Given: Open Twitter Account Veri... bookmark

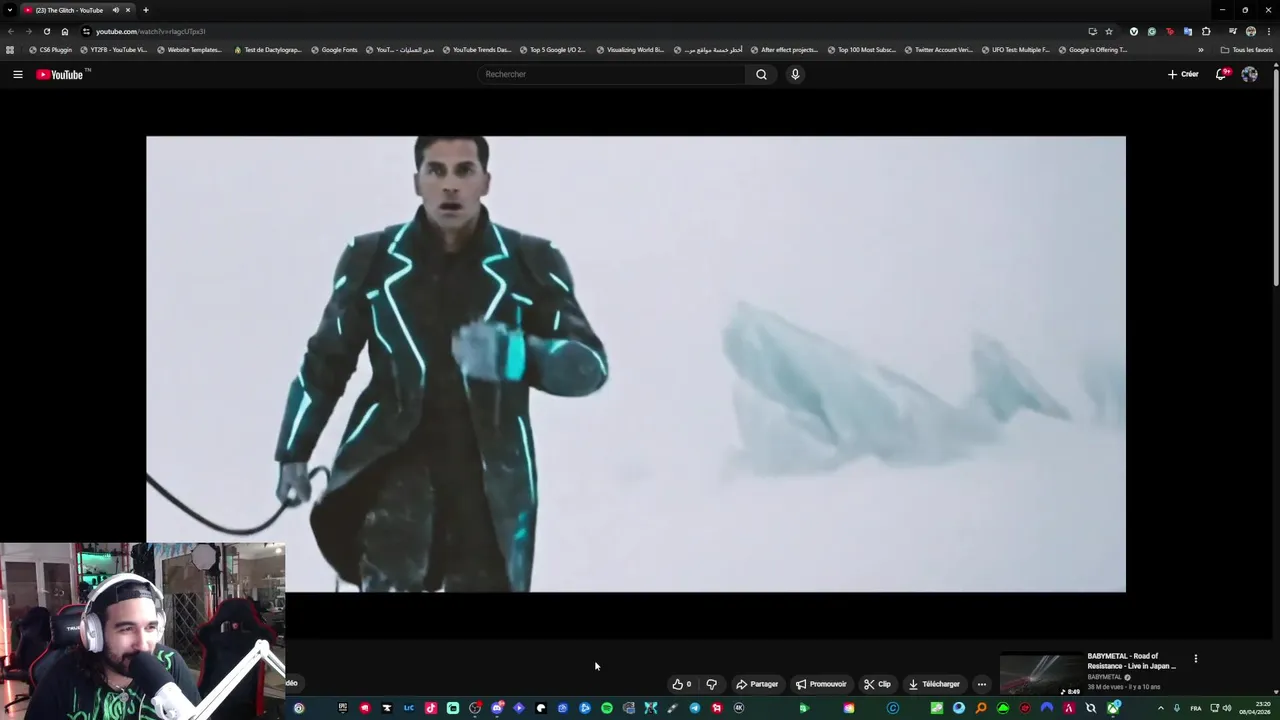Looking at the screenshot, I should pyautogui.click(x=938, y=50).
